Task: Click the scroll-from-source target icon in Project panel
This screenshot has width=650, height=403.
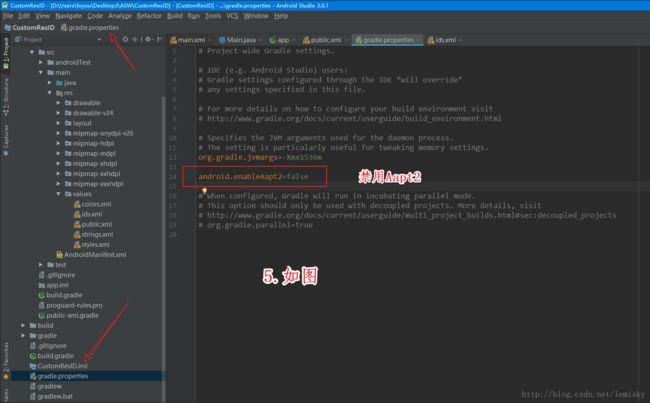Action: click(x=125, y=39)
